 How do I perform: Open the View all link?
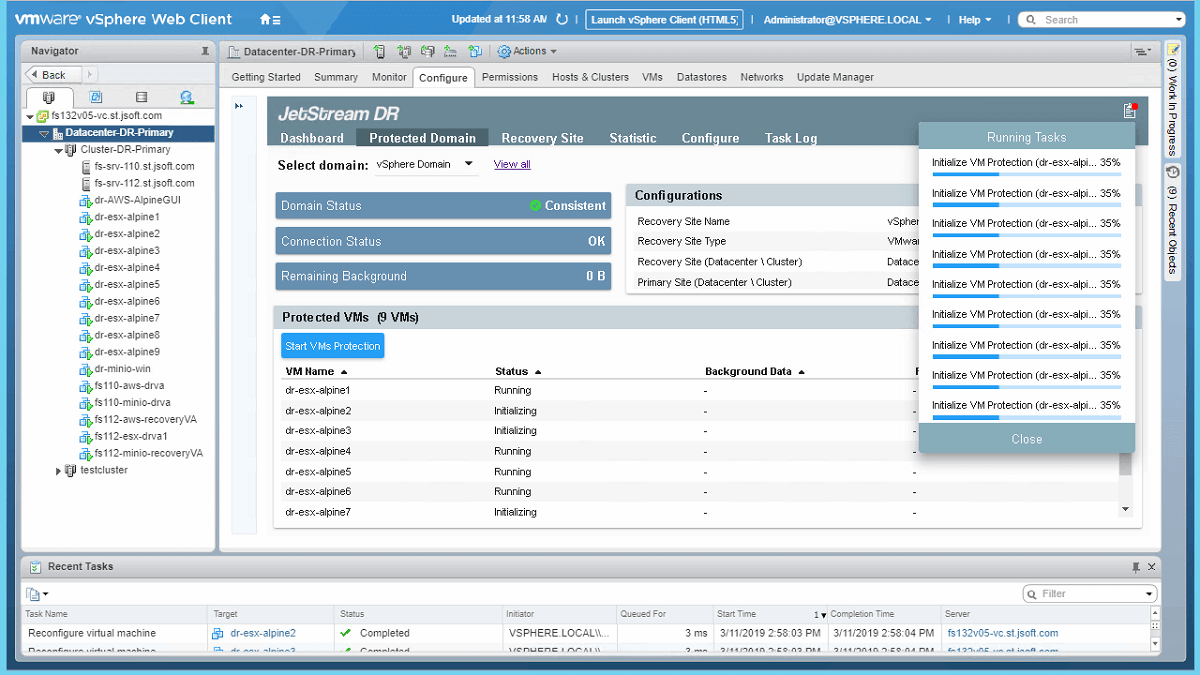pos(511,164)
